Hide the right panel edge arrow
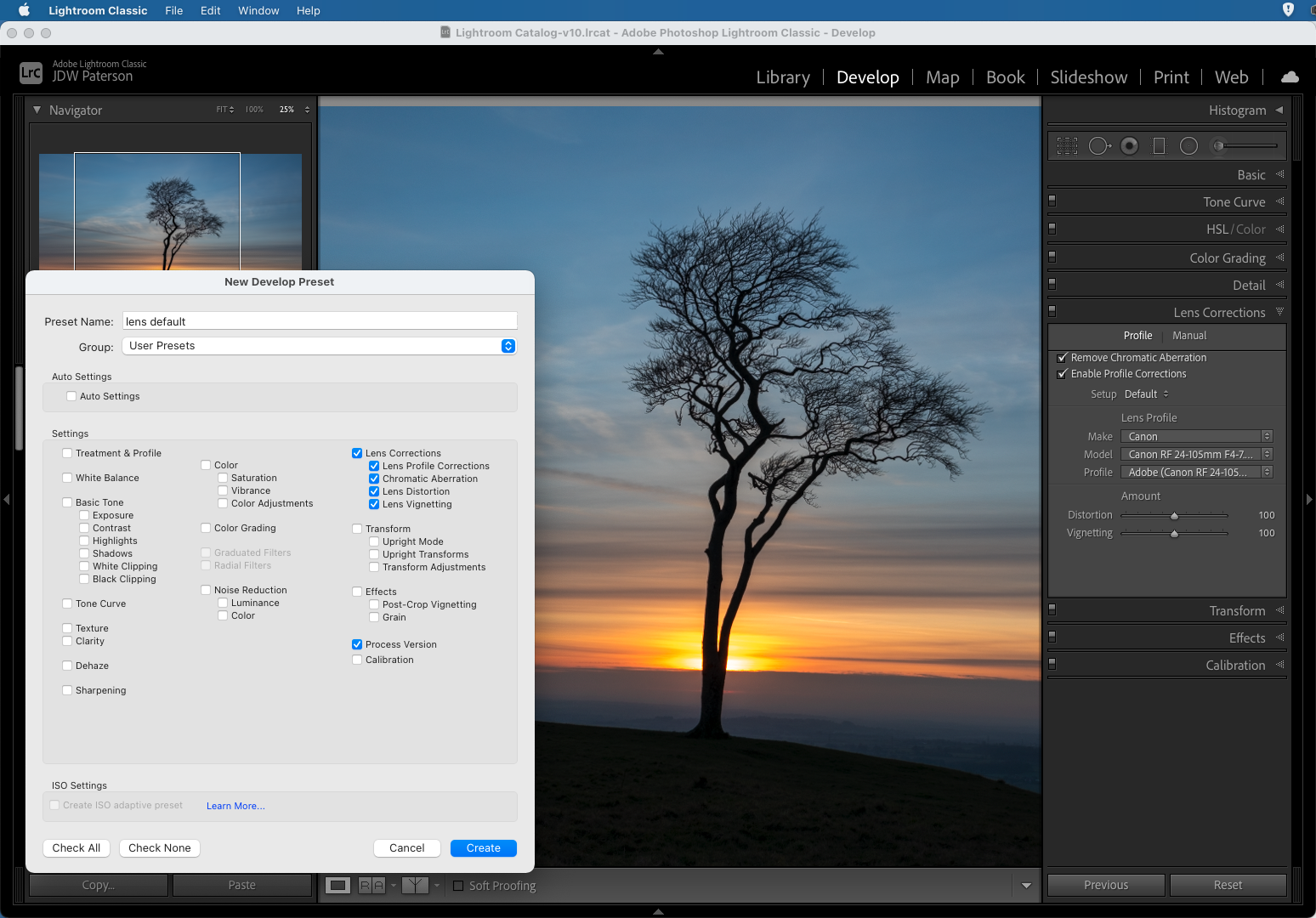 (1309, 499)
